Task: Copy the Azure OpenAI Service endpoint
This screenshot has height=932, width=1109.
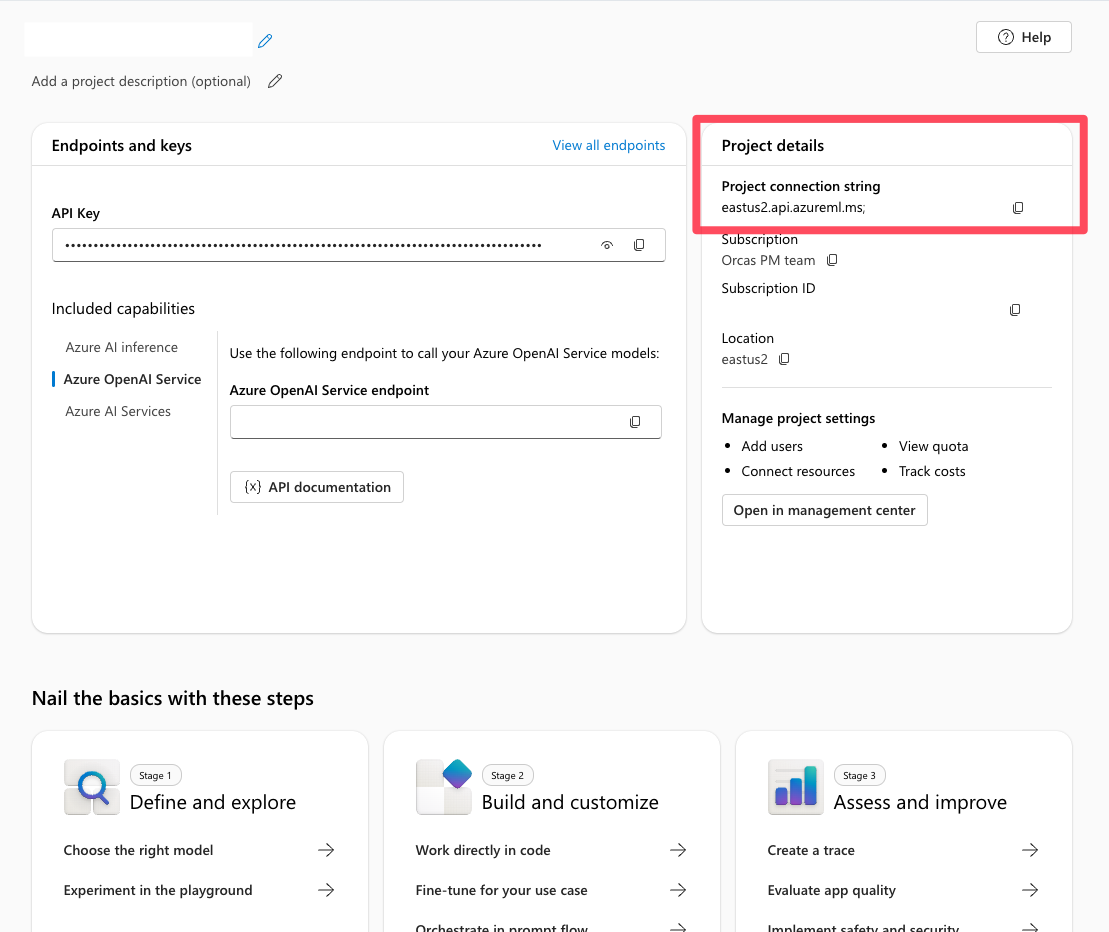Action: click(x=635, y=421)
